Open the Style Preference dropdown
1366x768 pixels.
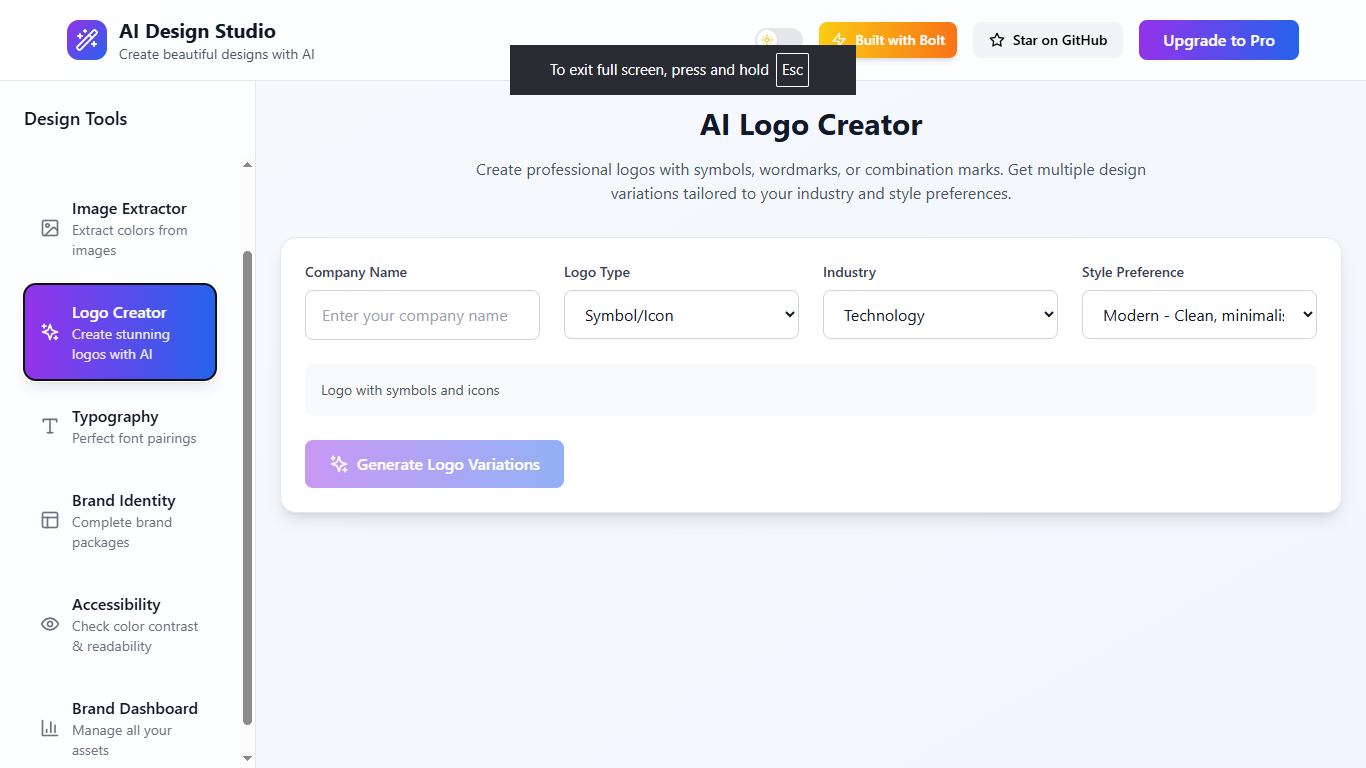coord(1199,314)
